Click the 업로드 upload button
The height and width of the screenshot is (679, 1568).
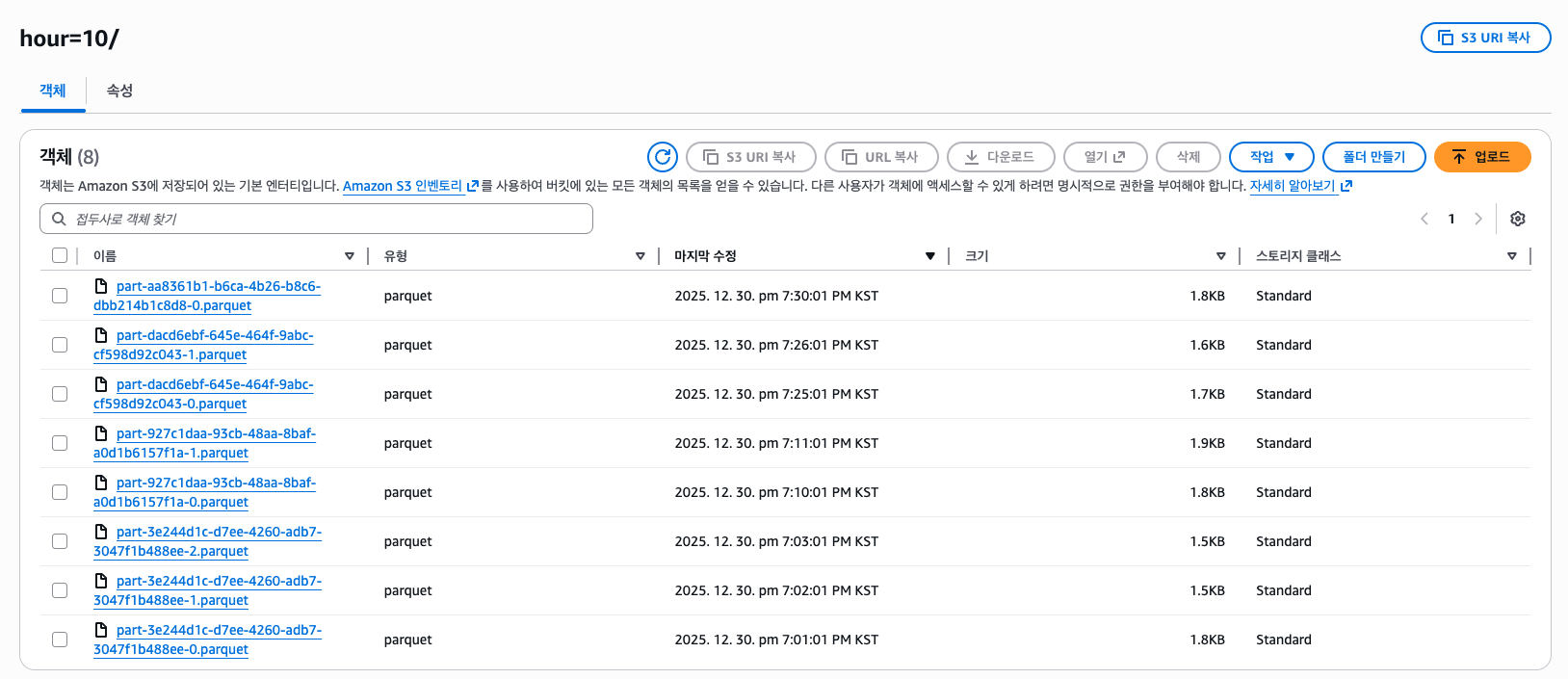(1481, 157)
